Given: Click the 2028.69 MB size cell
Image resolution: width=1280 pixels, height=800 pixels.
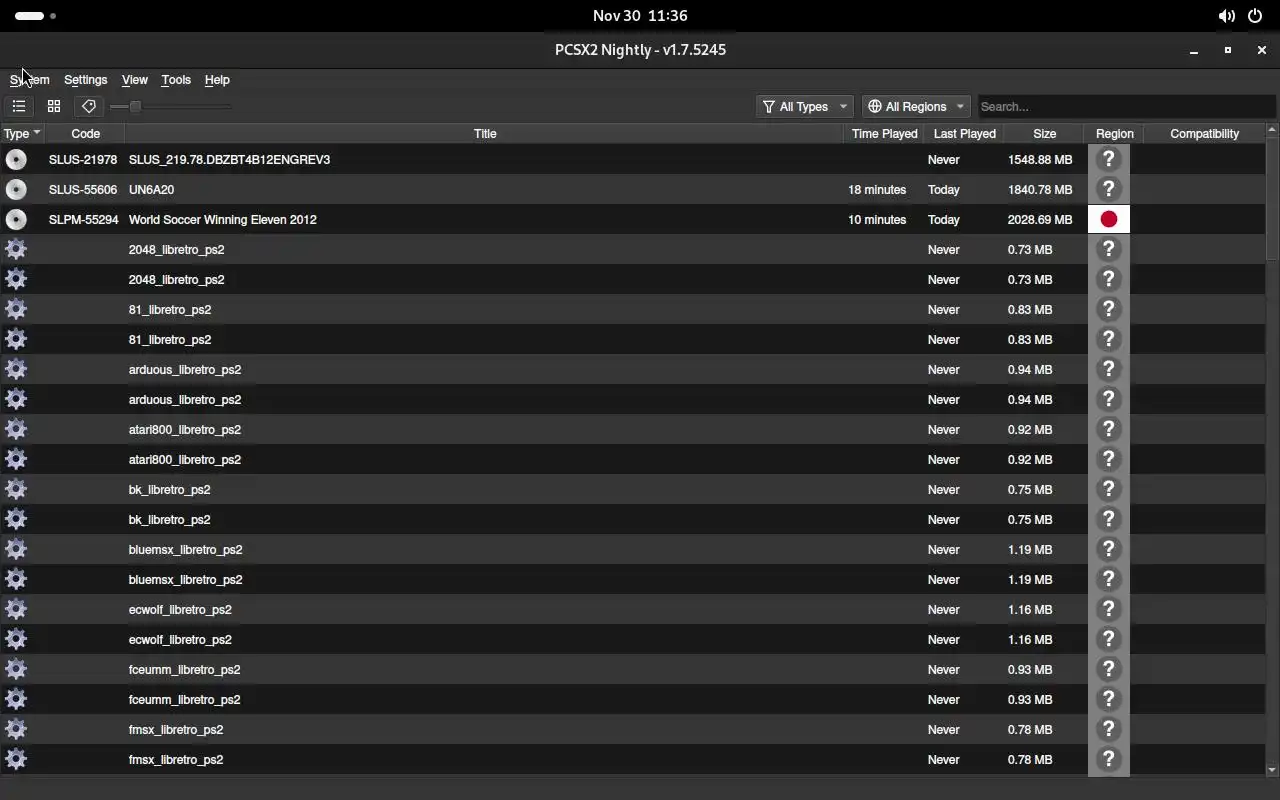Looking at the screenshot, I should 1040,219.
